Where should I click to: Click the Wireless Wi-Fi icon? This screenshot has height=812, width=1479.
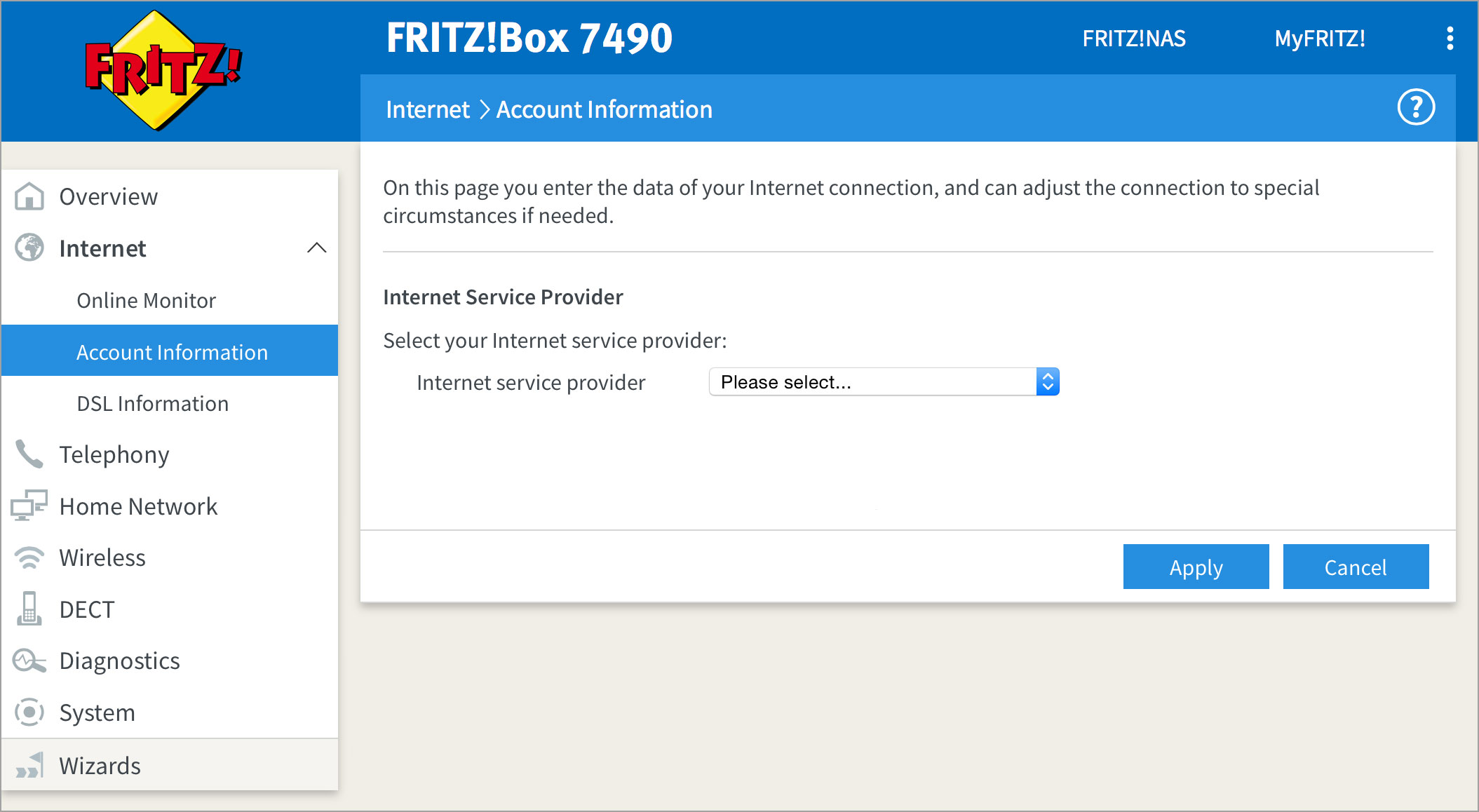pyautogui.click(x=28, y=557)
